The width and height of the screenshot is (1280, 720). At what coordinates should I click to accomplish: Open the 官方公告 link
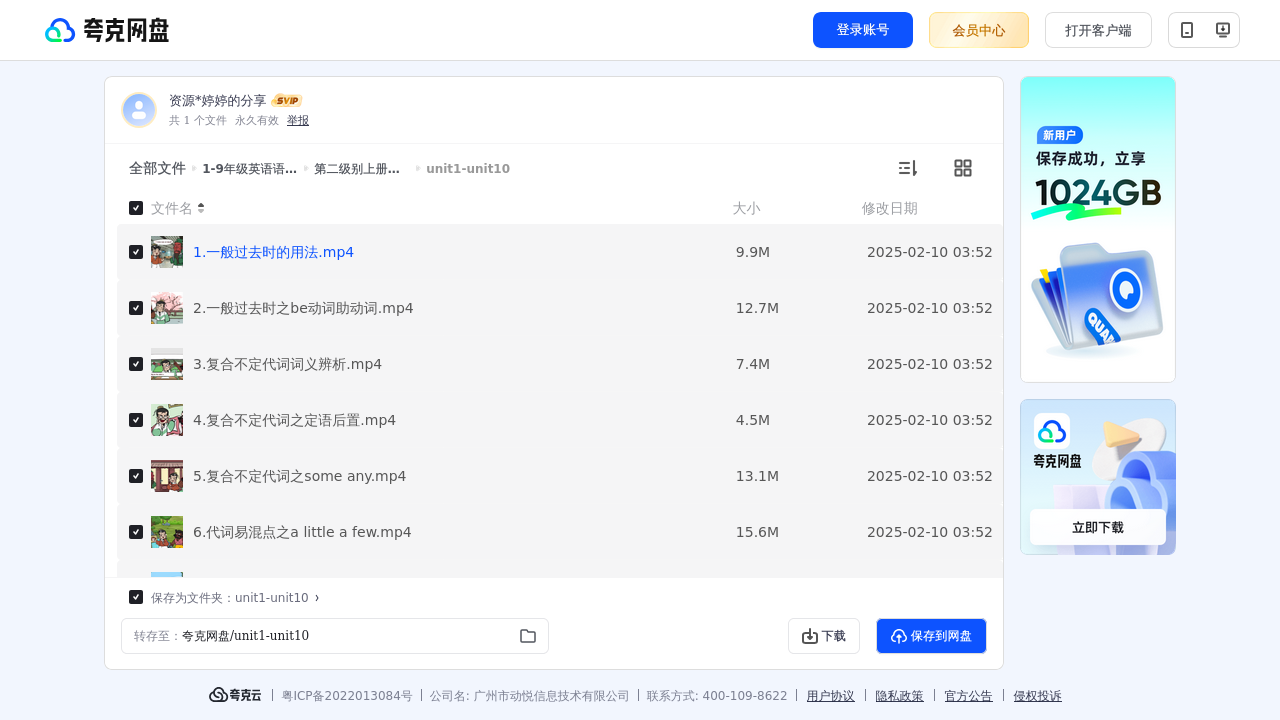click(968, 696)
